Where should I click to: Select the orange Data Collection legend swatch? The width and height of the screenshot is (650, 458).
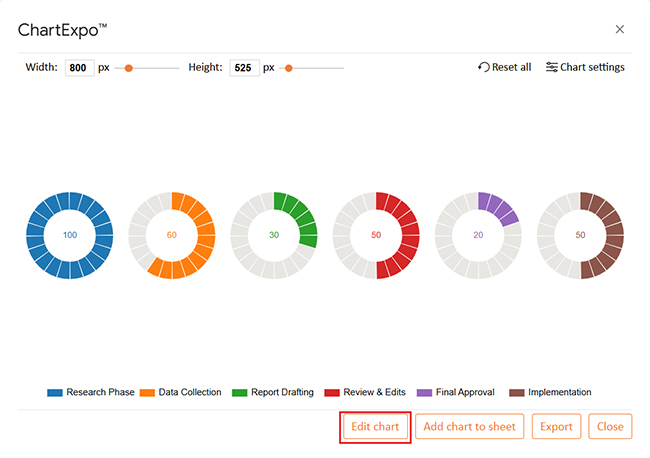[x=147, y=393]
